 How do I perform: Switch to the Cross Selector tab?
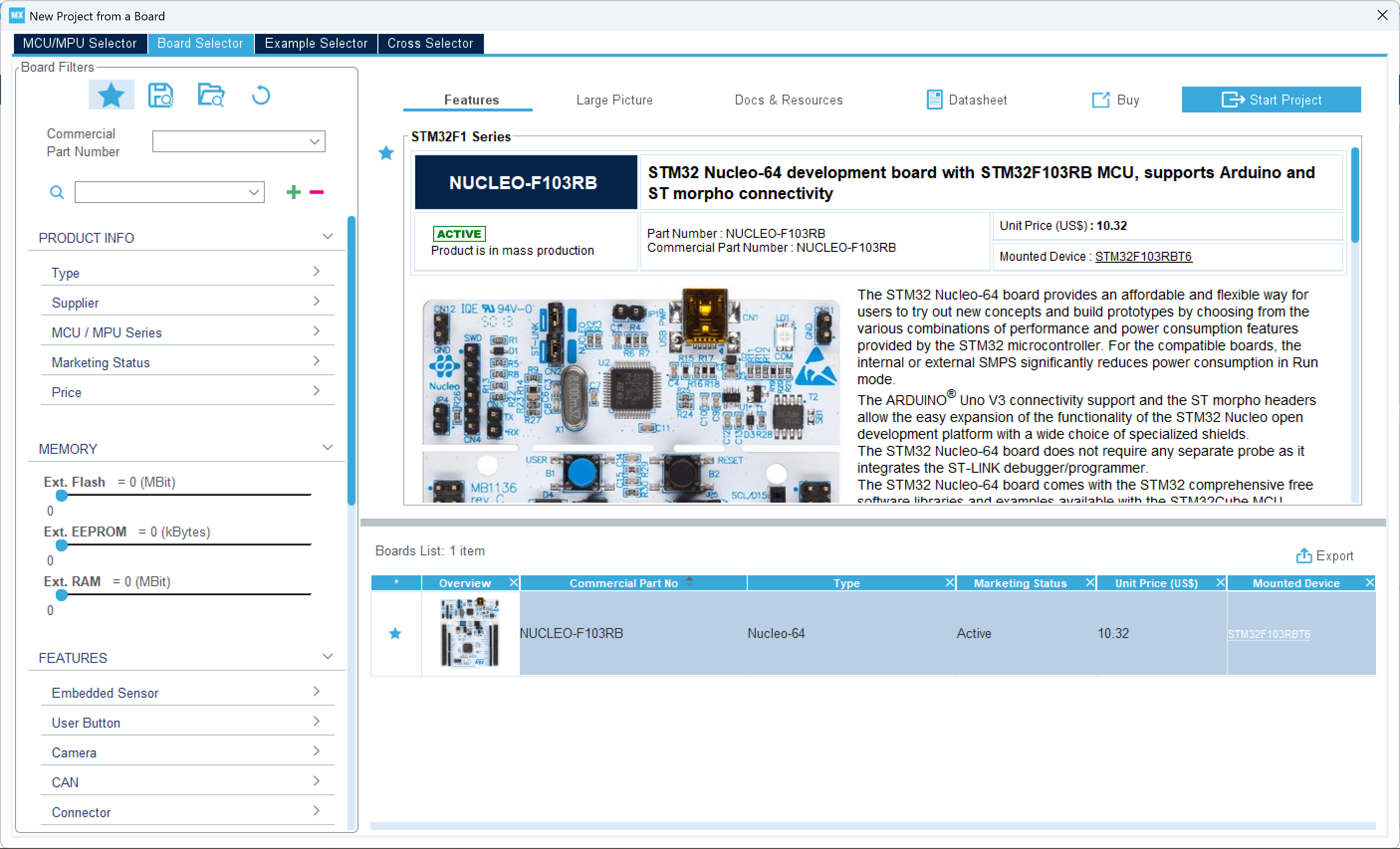tap(431, 43)
